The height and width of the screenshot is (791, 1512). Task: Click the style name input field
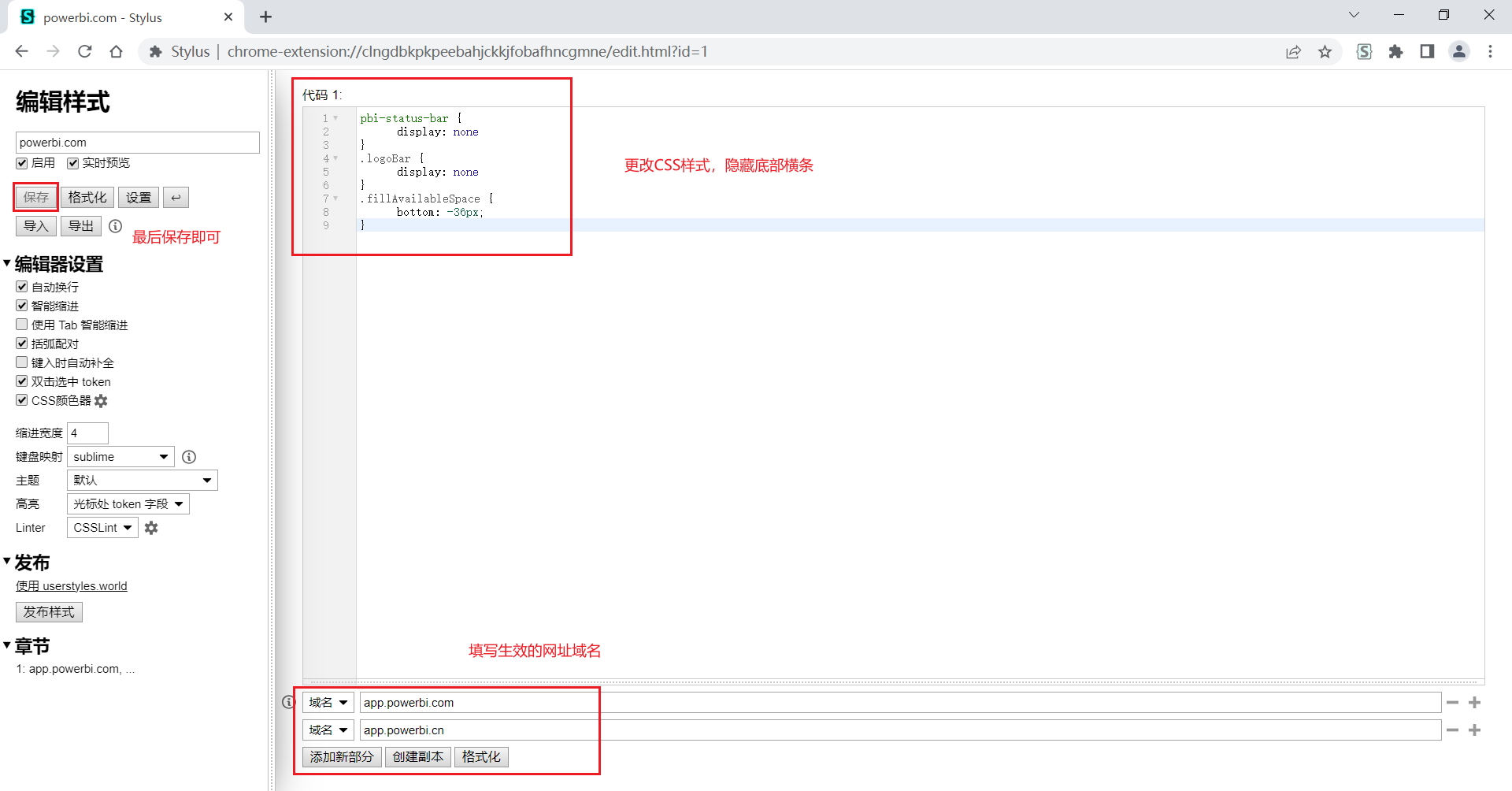coord(137,143)
